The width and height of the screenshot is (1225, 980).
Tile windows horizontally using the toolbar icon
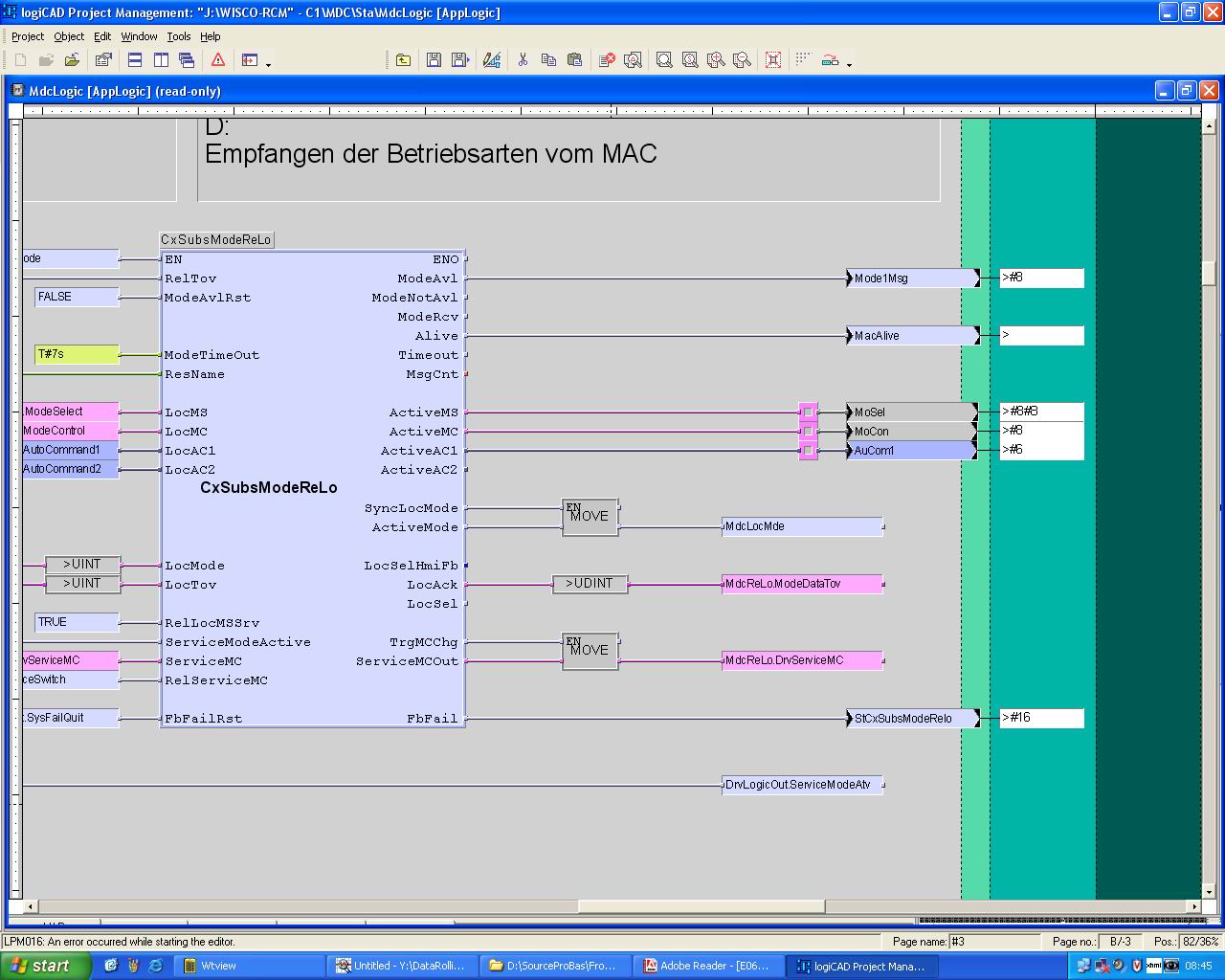coord(135,60)
